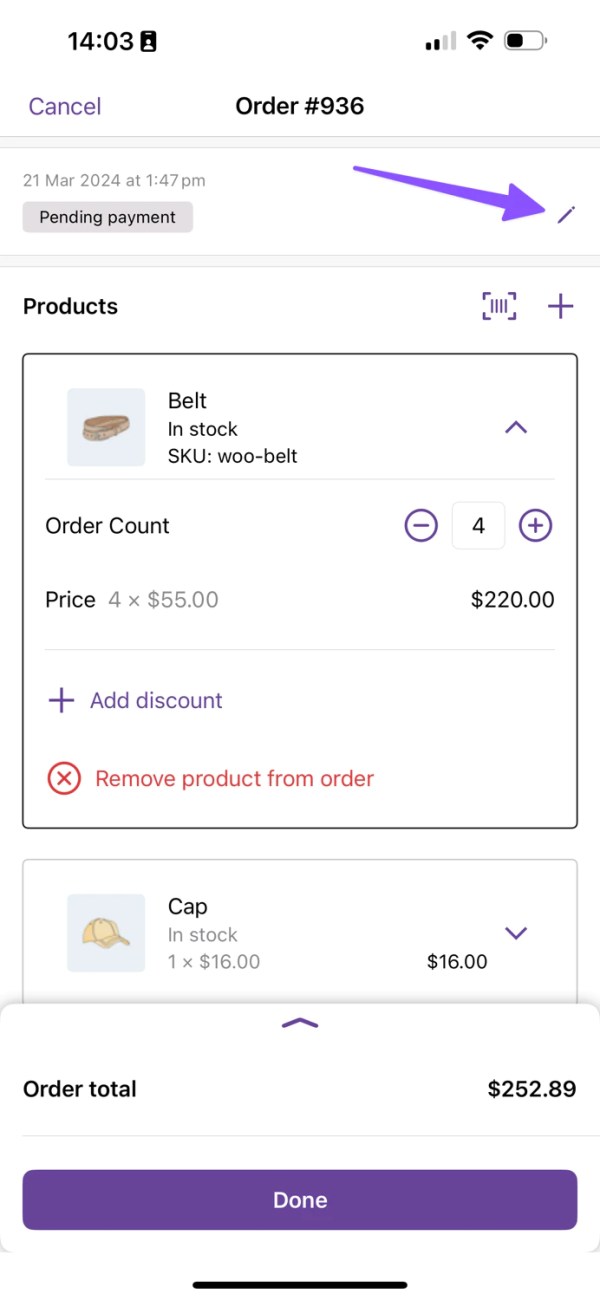This screenshot has height=1300, width=600.
Task: Tap the Belt quantity field
Action: coord(478,526)
